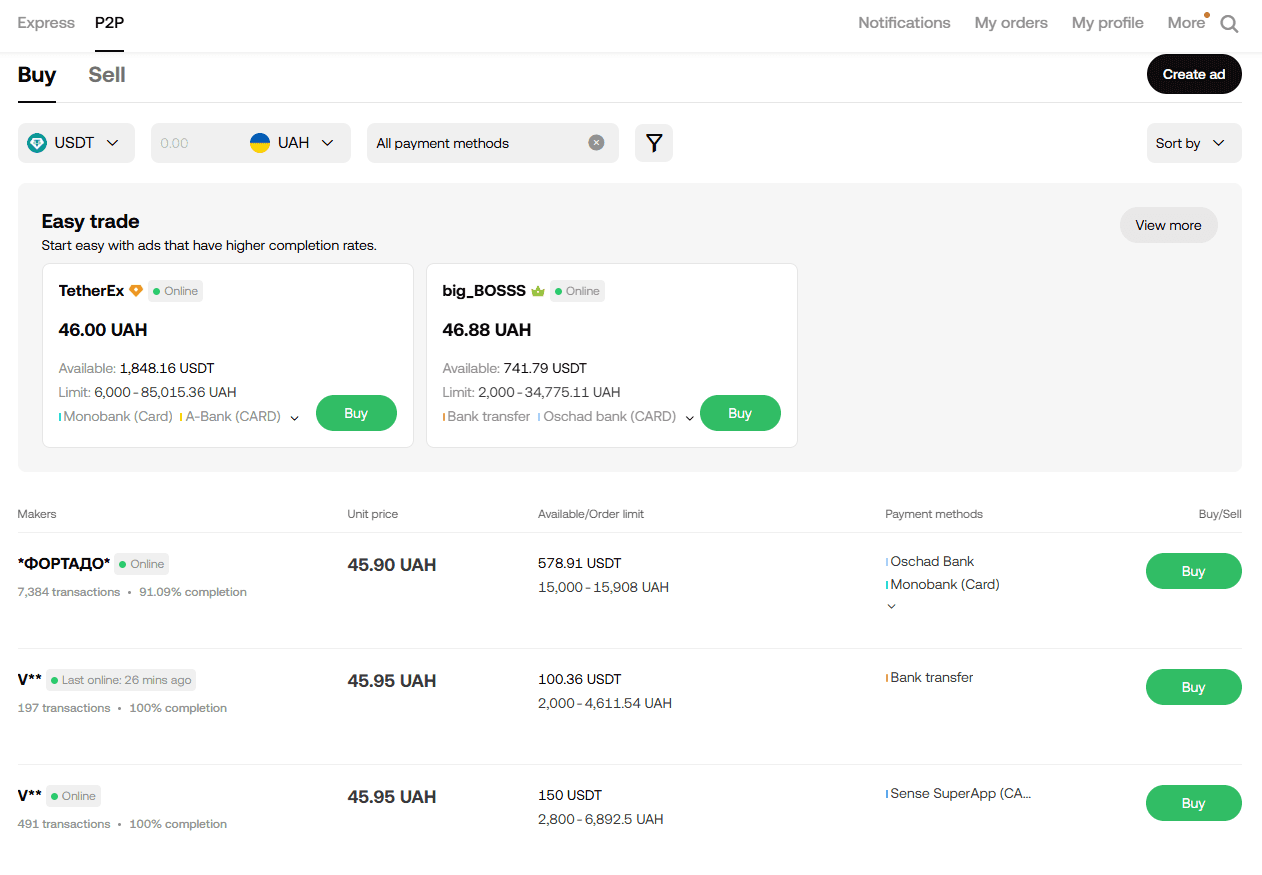
Task: Click the big_BOSSS green crown badge
Action: [538, 291]
